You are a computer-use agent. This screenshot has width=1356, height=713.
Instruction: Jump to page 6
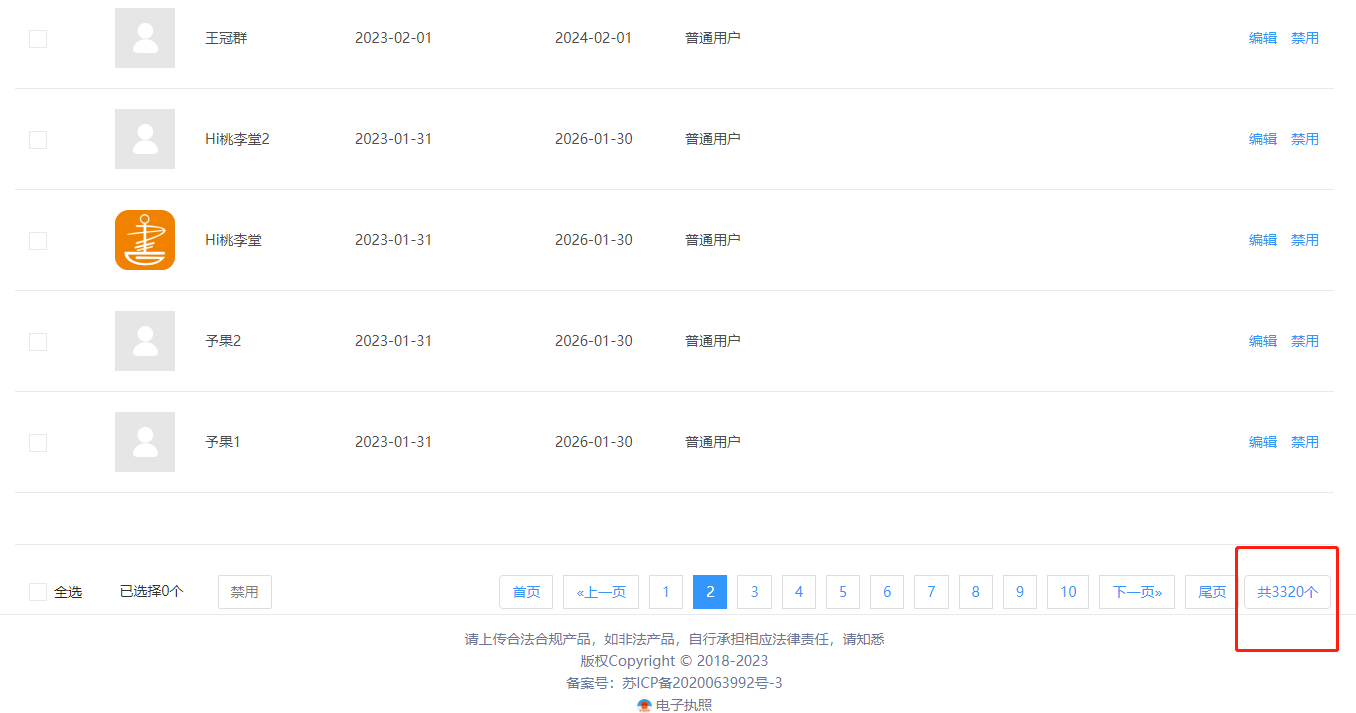pyautogui.click(x=887, y=592)
